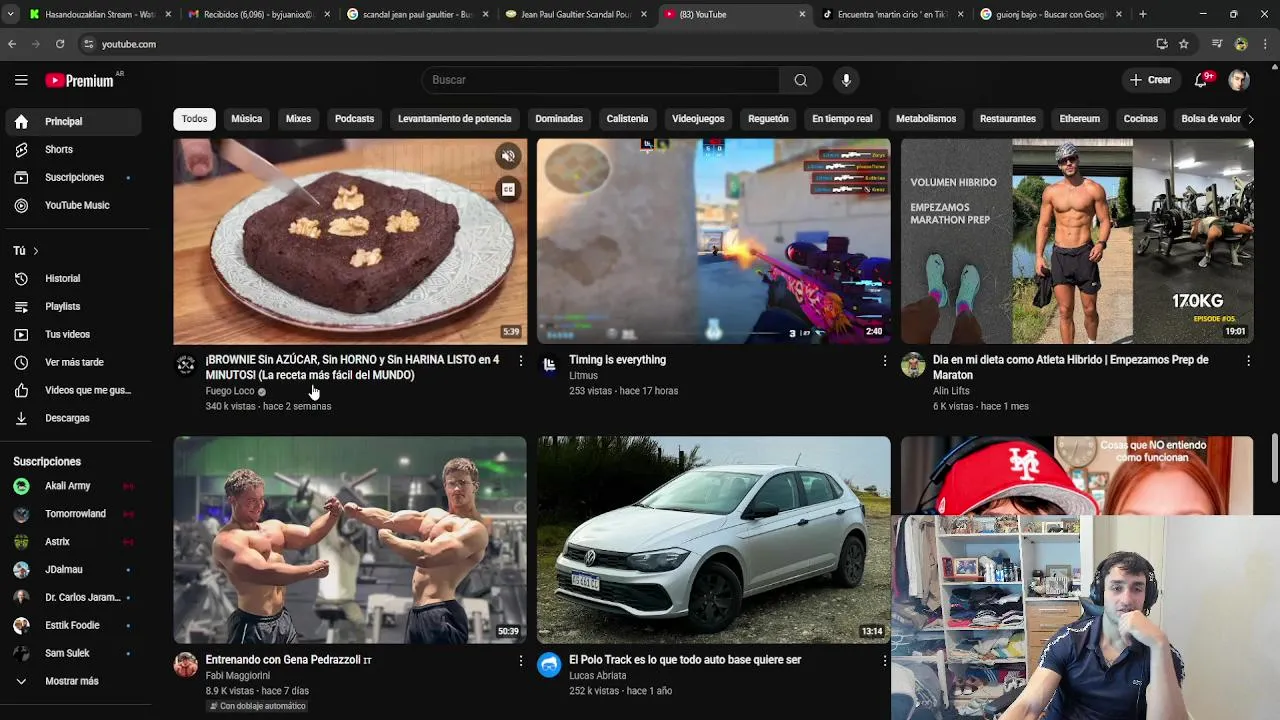Close the YouTube browser tab

(x=802, y=14)
